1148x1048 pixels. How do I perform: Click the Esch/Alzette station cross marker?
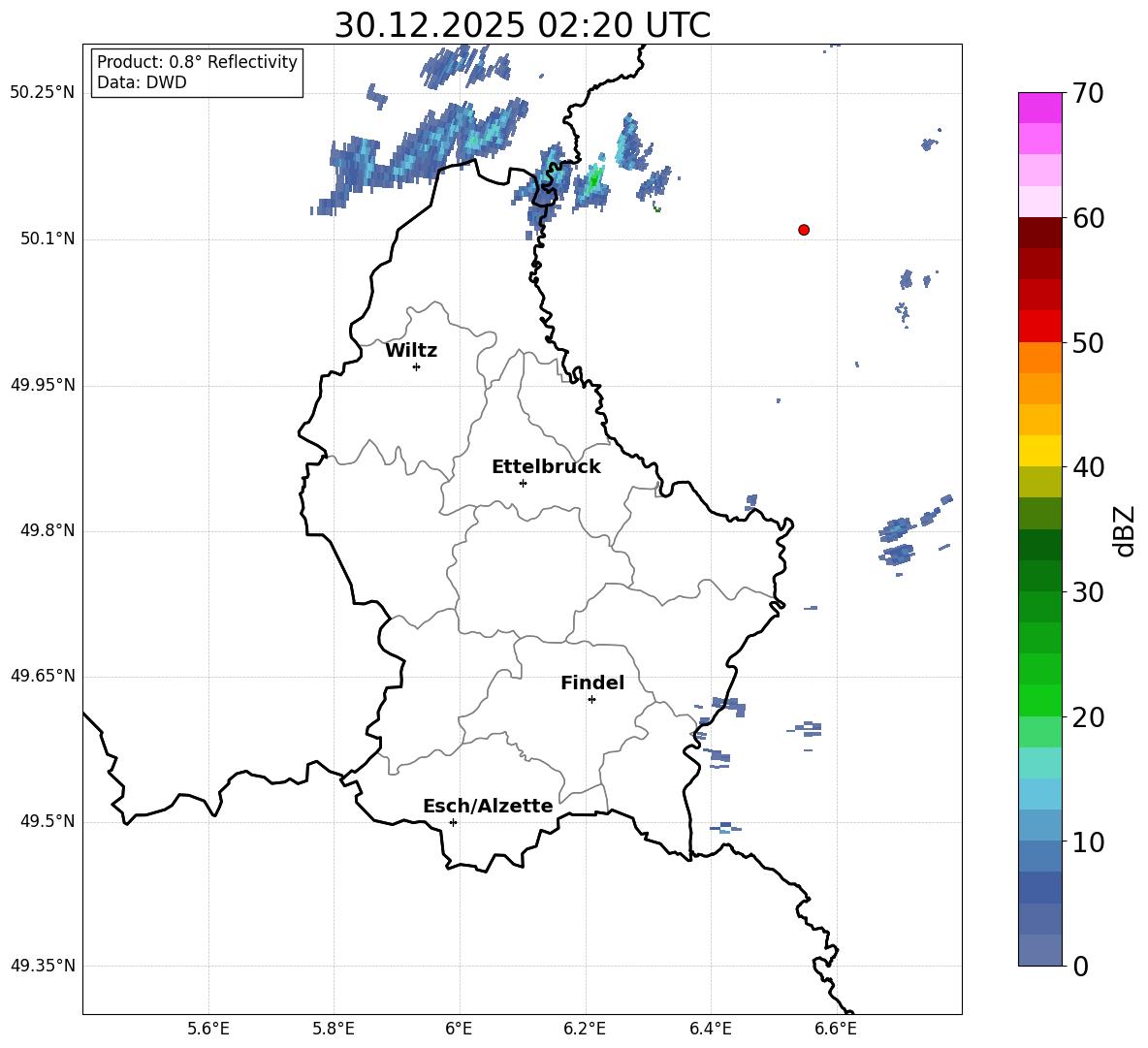click(x=453, y=822)
